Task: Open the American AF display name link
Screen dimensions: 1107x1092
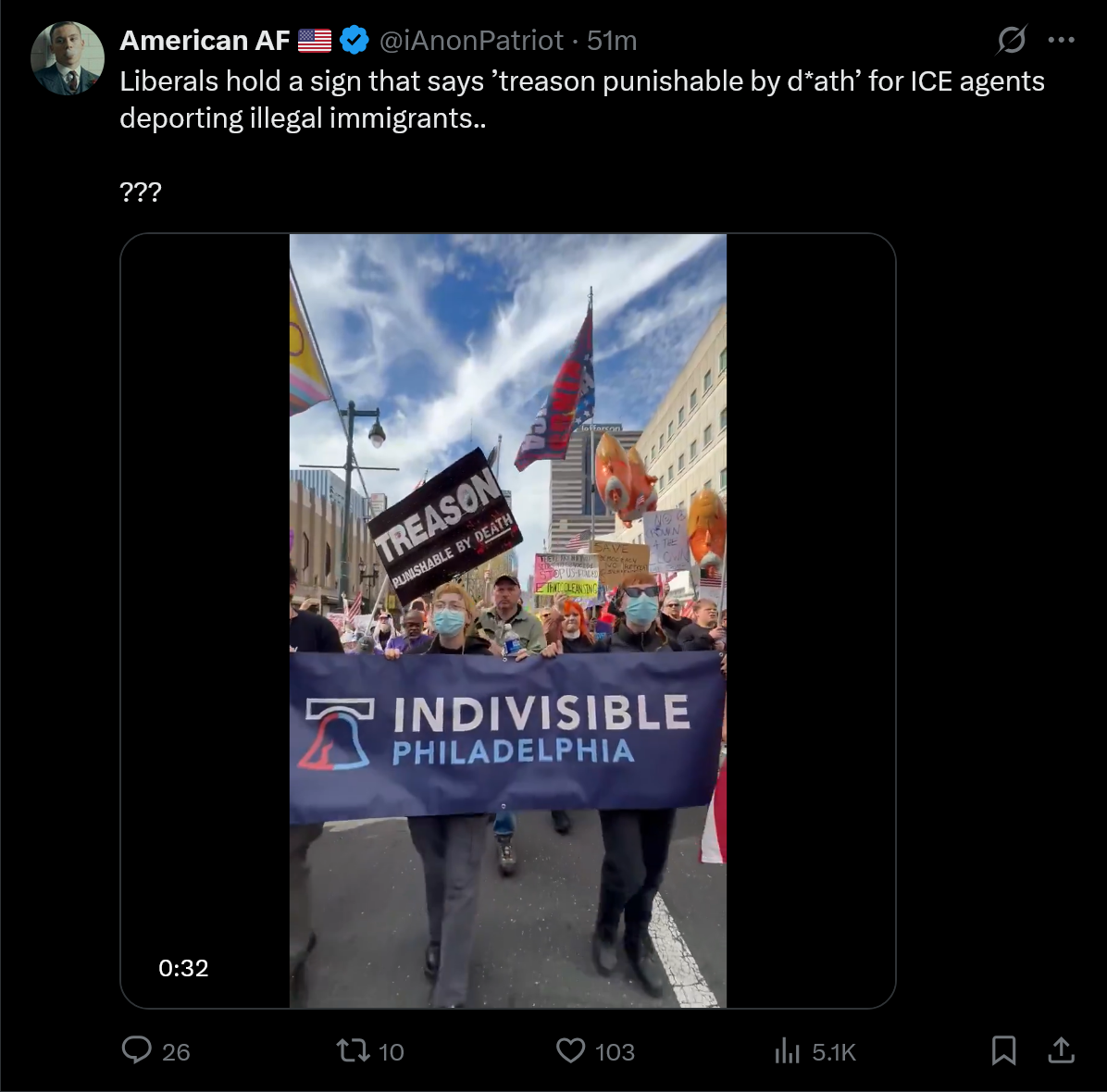Action: click(205, 40)
